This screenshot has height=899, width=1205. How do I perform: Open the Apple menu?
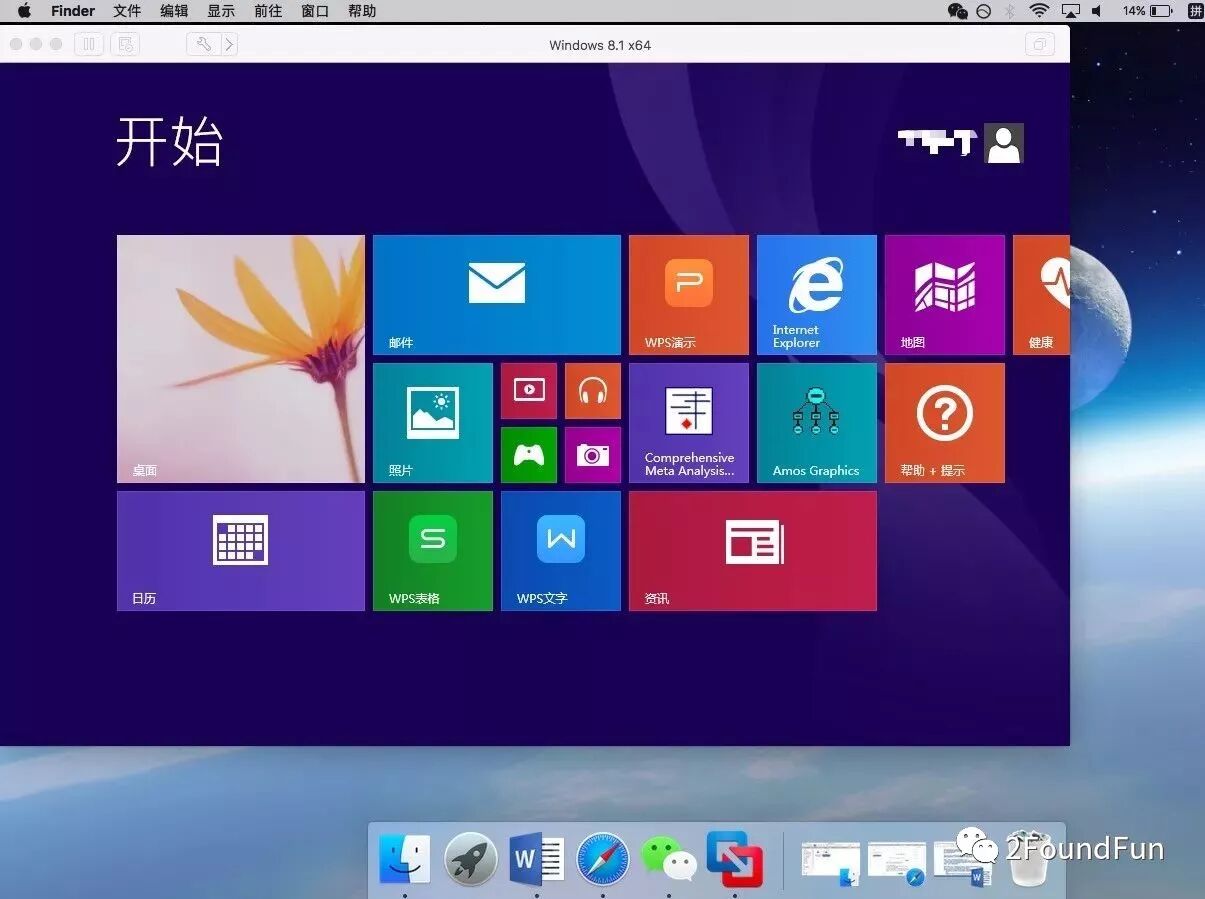(x=24, y=11)
